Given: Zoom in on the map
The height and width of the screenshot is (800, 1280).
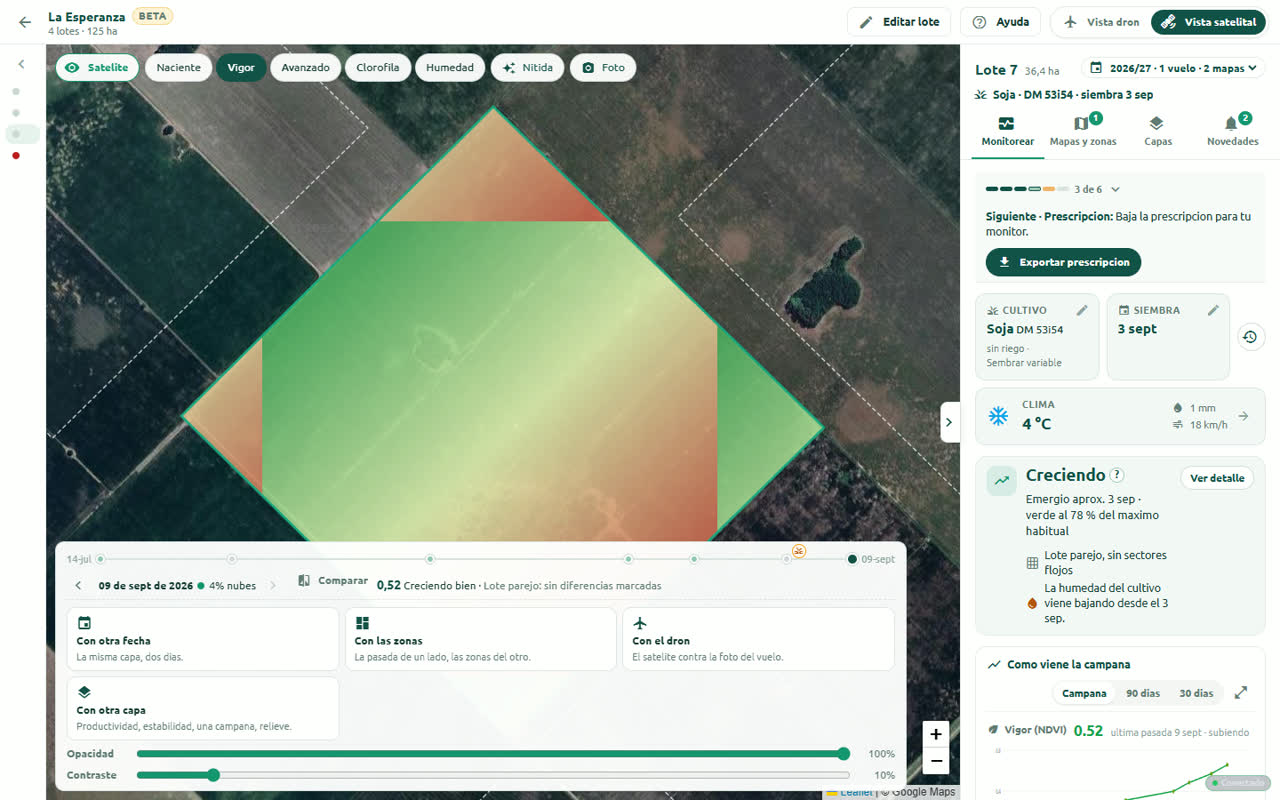Looking at the screenshot, I should click(935, 734).
